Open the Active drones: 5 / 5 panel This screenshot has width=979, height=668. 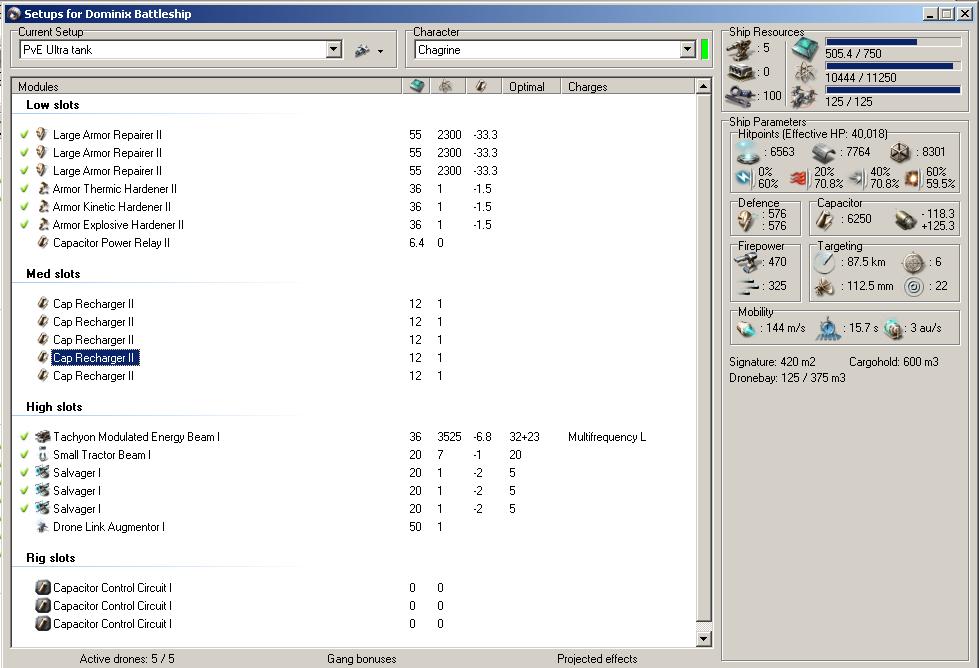[x=127, y=659]
